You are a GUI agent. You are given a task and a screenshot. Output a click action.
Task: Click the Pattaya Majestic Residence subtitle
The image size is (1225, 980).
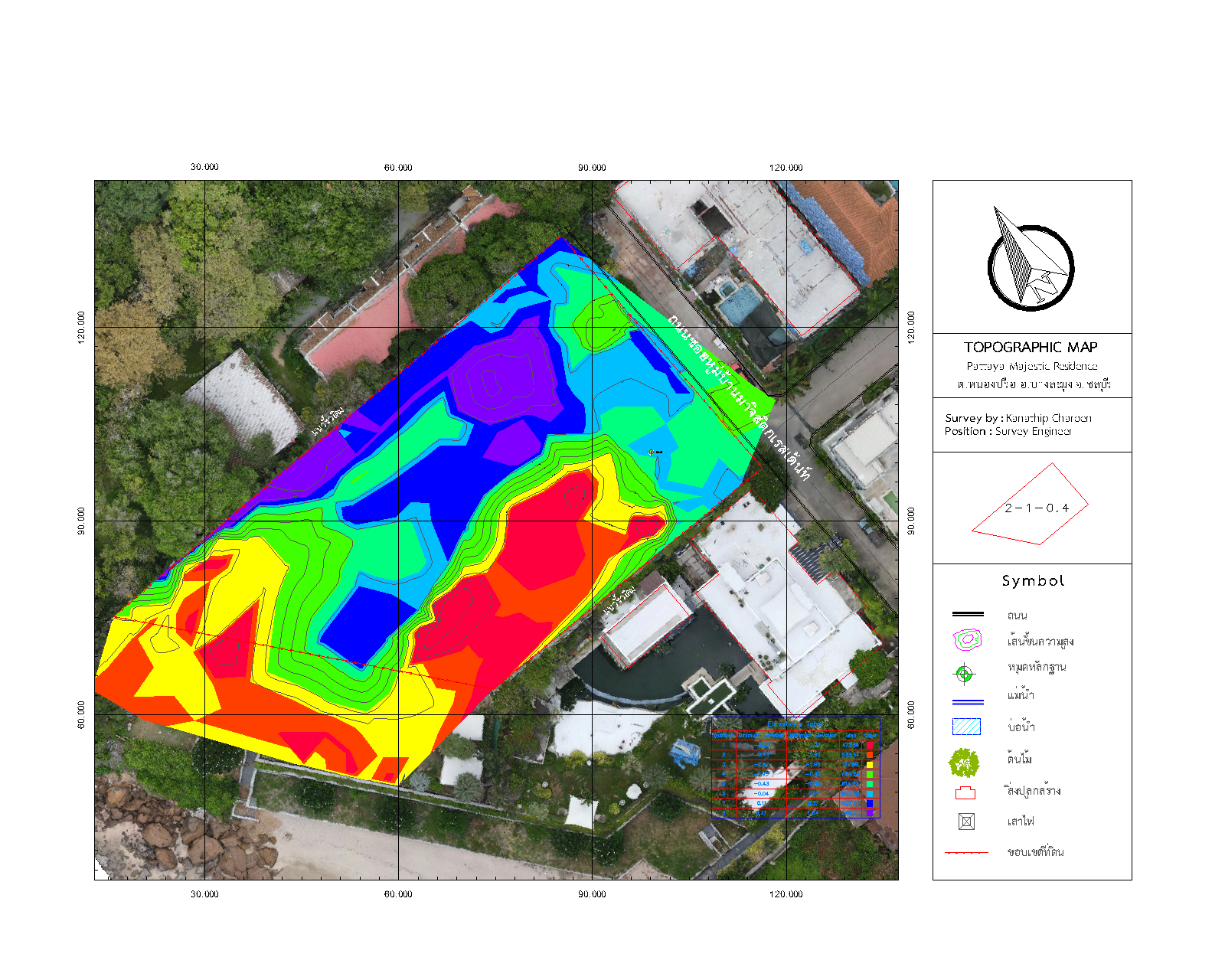(x=1031, y=367)
